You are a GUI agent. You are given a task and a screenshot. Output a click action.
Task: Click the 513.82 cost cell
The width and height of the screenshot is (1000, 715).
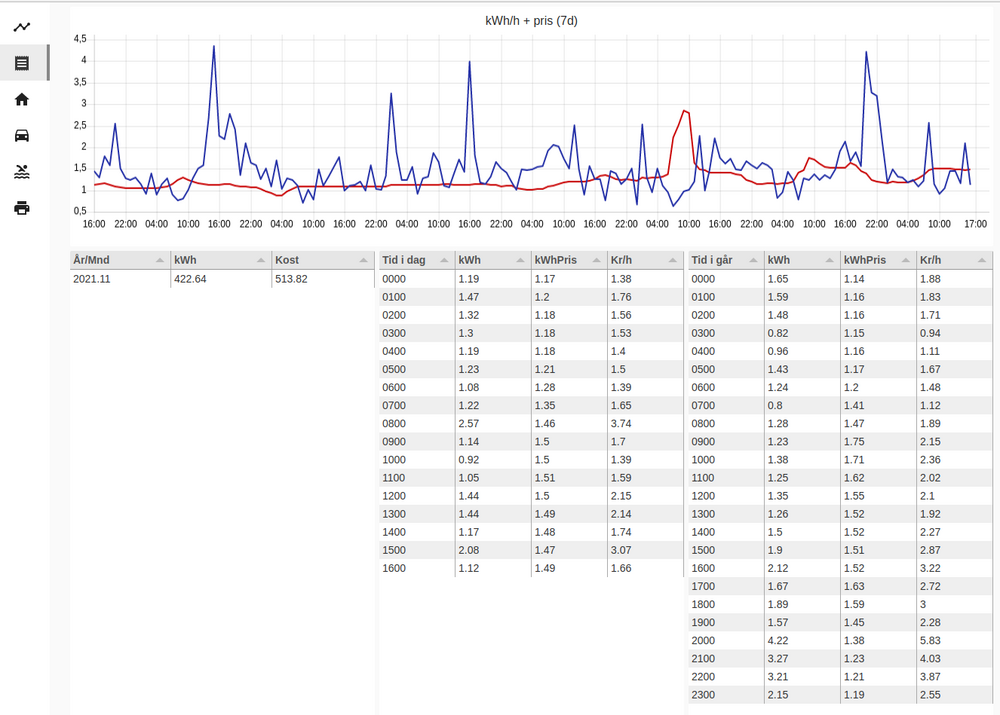292,279
